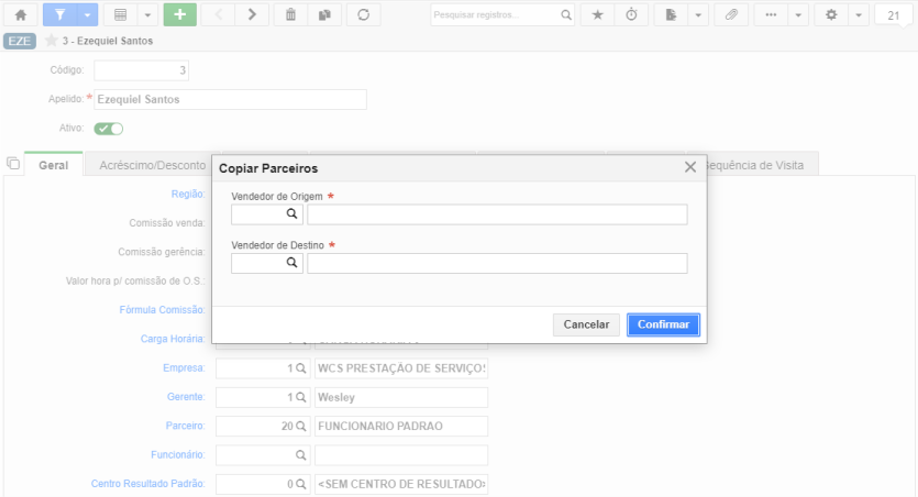Open the Carga Horária link label
This screenshot has width=918, height=497.
173,338
